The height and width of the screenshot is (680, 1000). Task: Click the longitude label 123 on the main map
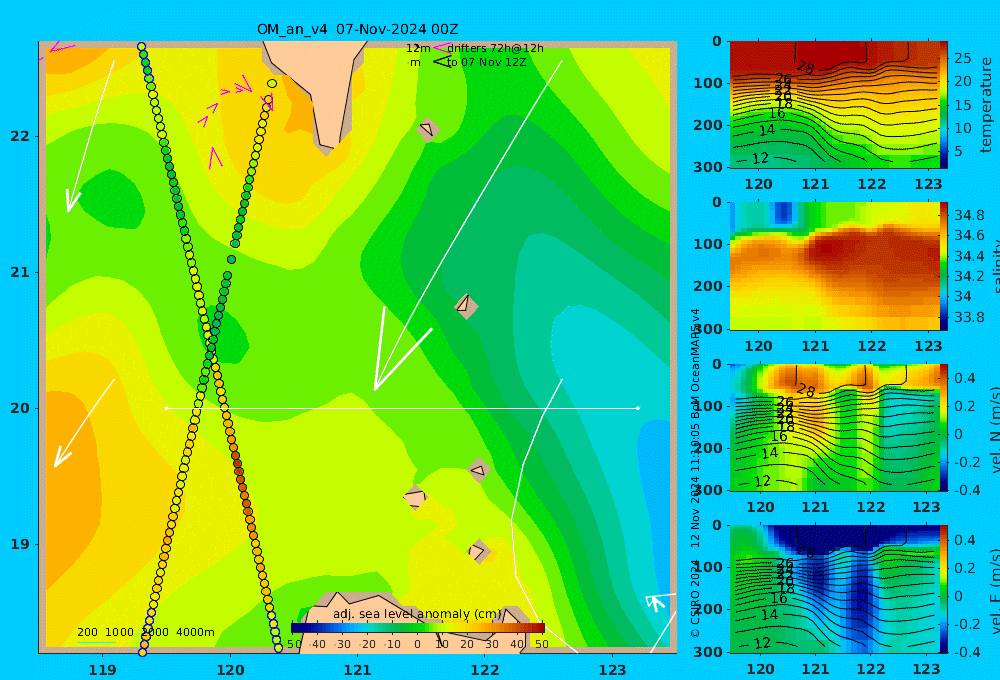pyautogui.click(x=612, y=670)
